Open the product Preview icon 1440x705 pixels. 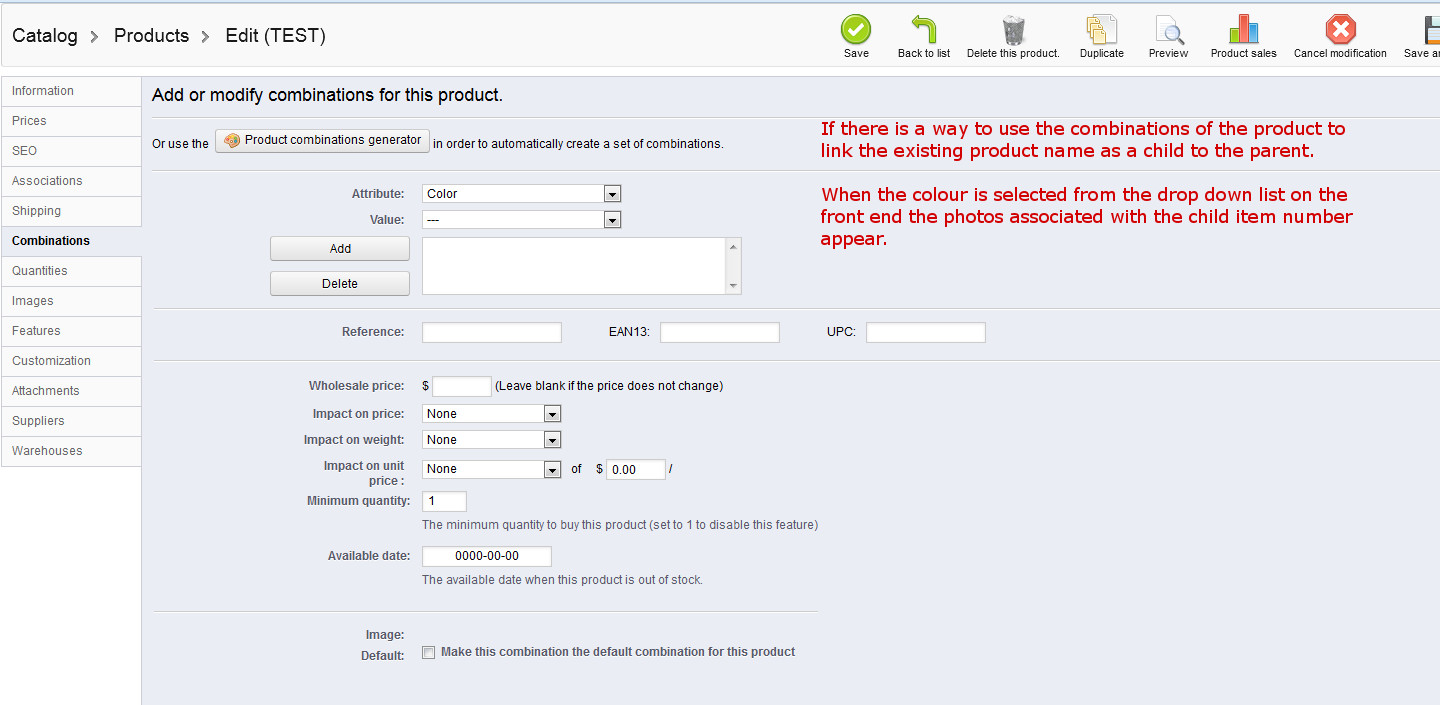tap(1168, 30)
